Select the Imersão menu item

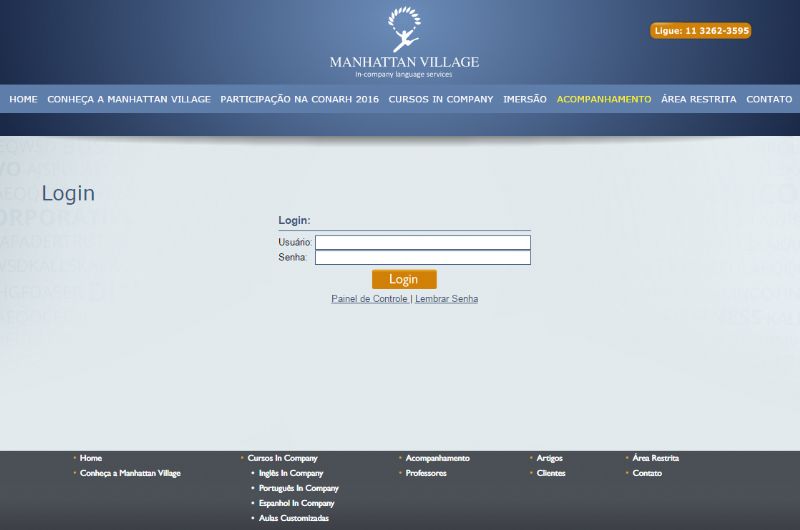[x=524, y=99]
